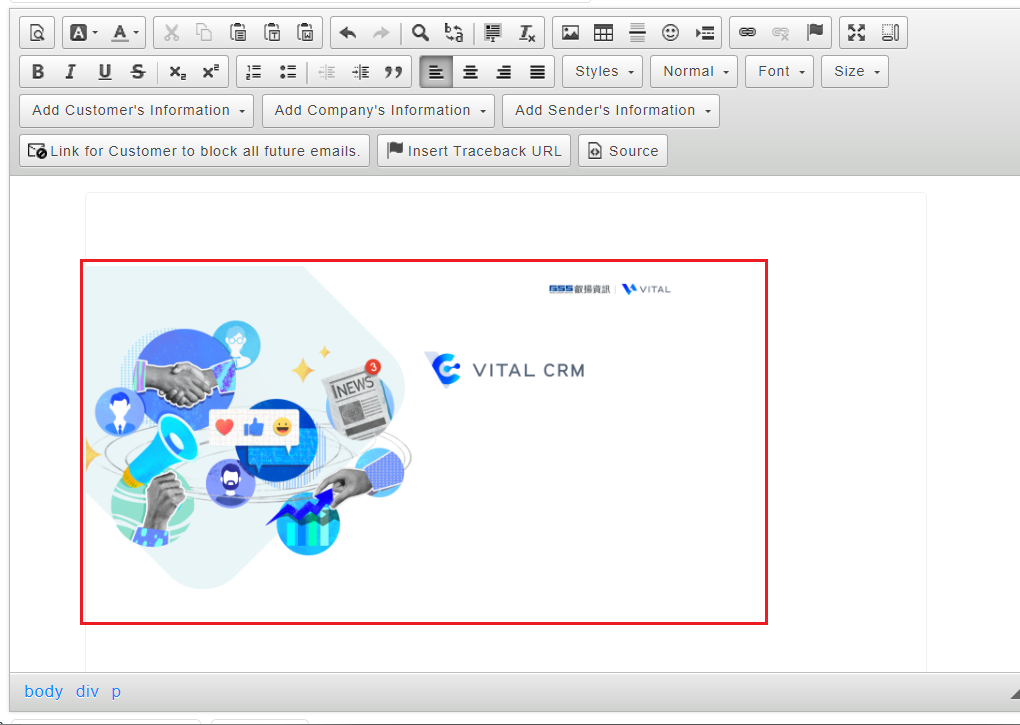Expand Add Sender's Information menu

[611, 111]
